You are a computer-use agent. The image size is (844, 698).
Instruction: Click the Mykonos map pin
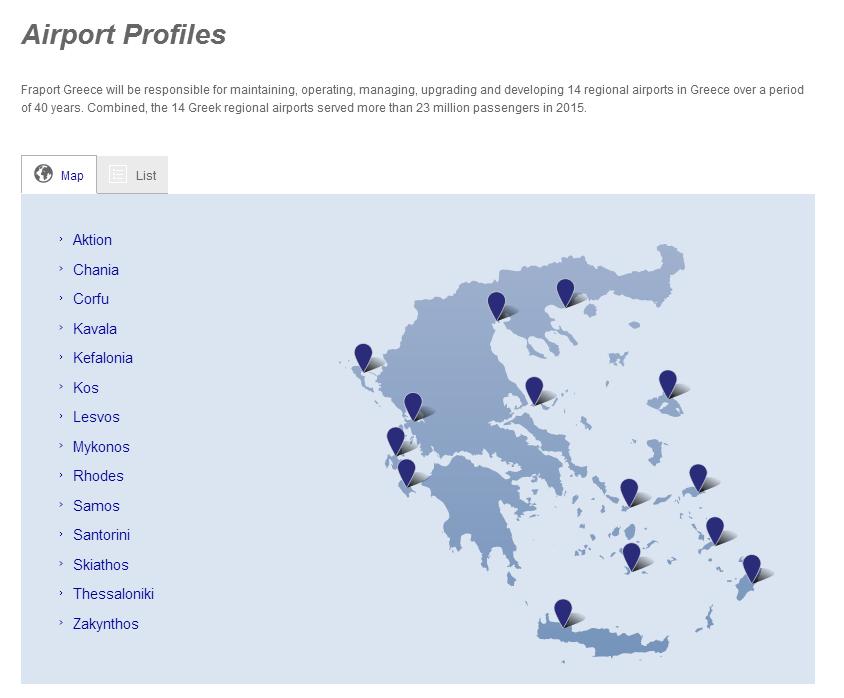[x=629, y=492]
